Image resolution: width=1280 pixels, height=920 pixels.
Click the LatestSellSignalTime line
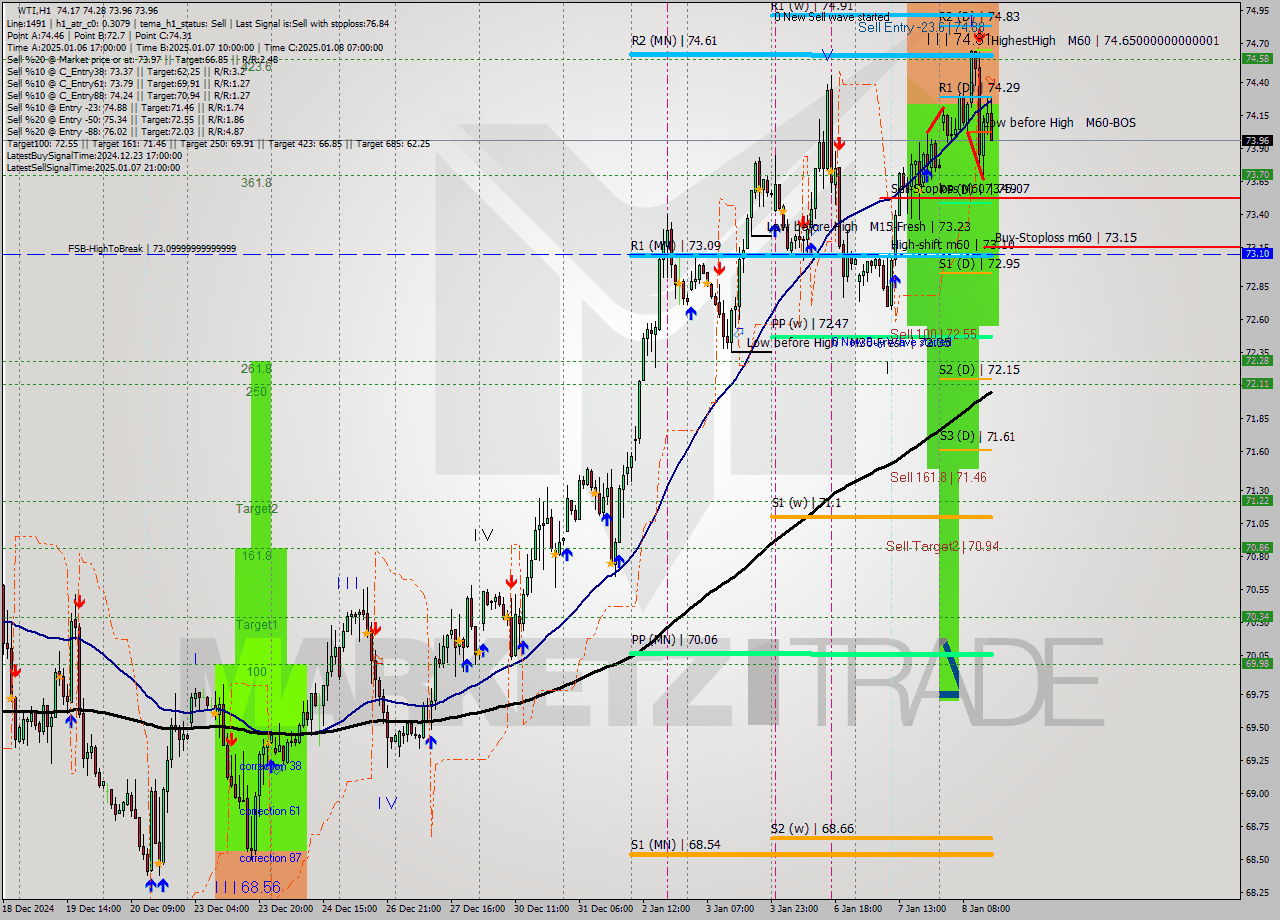(94, 168)
